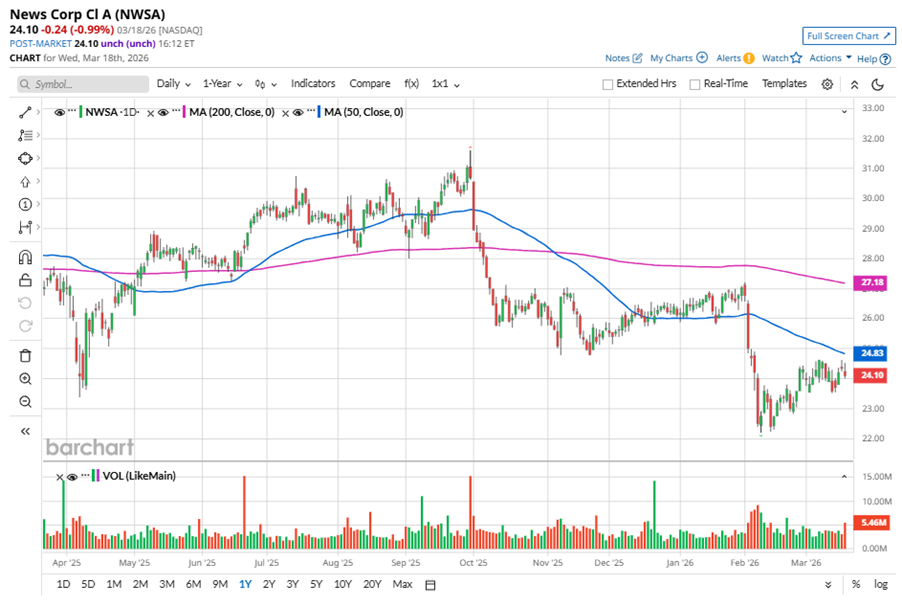Click the MA 50 blue color swatch
This screenshot has width=902, height=606.
319,112
